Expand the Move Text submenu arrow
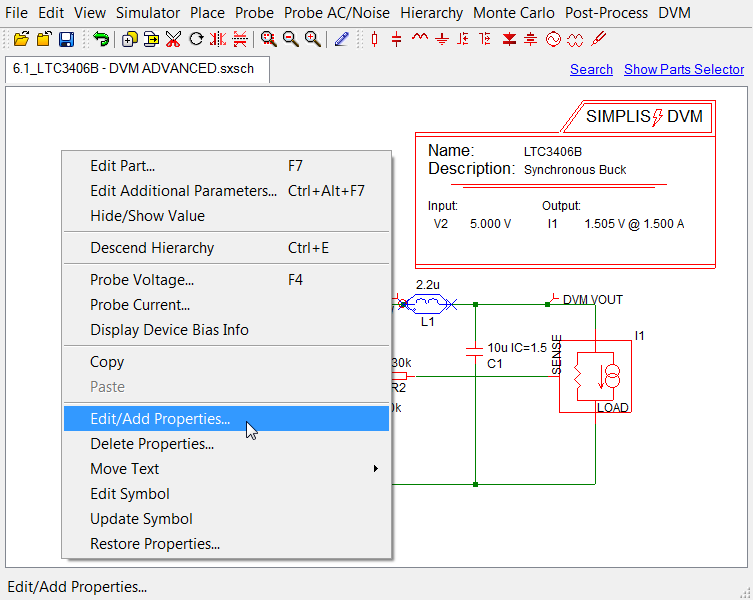Screen dimensions: 753x600 [x=376, y=469]
